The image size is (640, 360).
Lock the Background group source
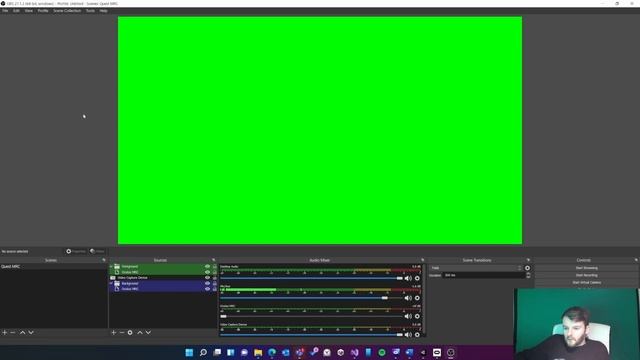[215, 283]
